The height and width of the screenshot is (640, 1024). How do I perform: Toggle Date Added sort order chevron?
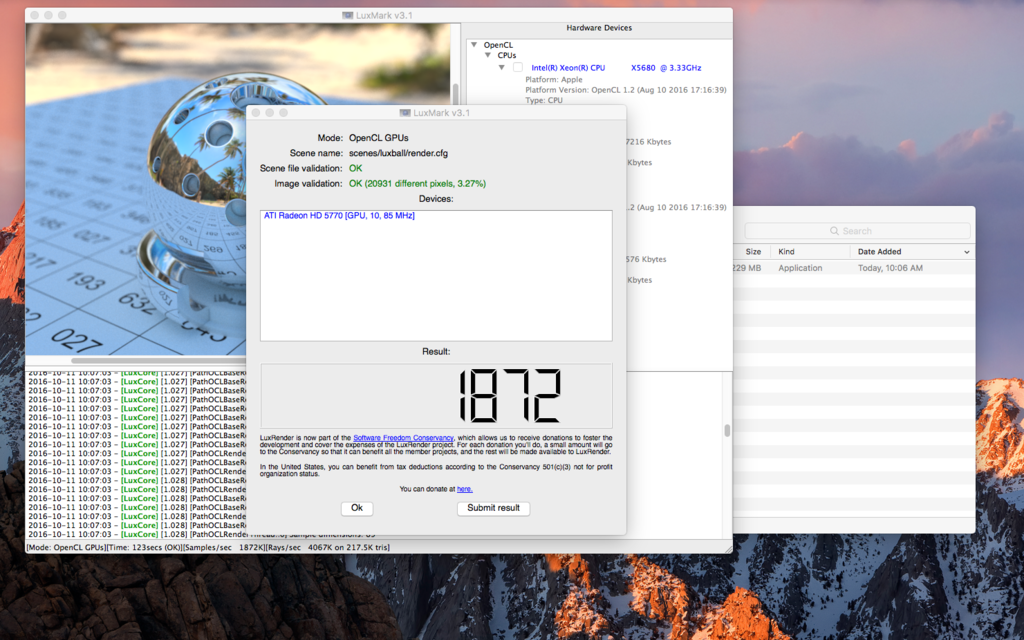[x=967, y=252]
